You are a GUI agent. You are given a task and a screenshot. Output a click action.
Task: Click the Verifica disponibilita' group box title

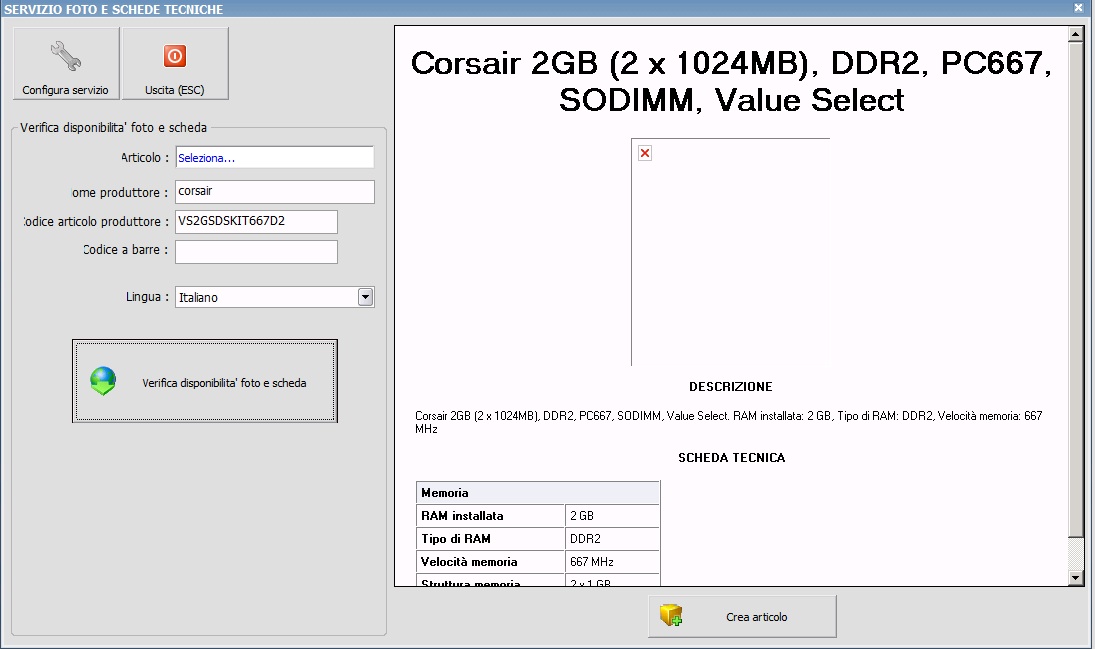pyautogui.click(x=113, y=128)
